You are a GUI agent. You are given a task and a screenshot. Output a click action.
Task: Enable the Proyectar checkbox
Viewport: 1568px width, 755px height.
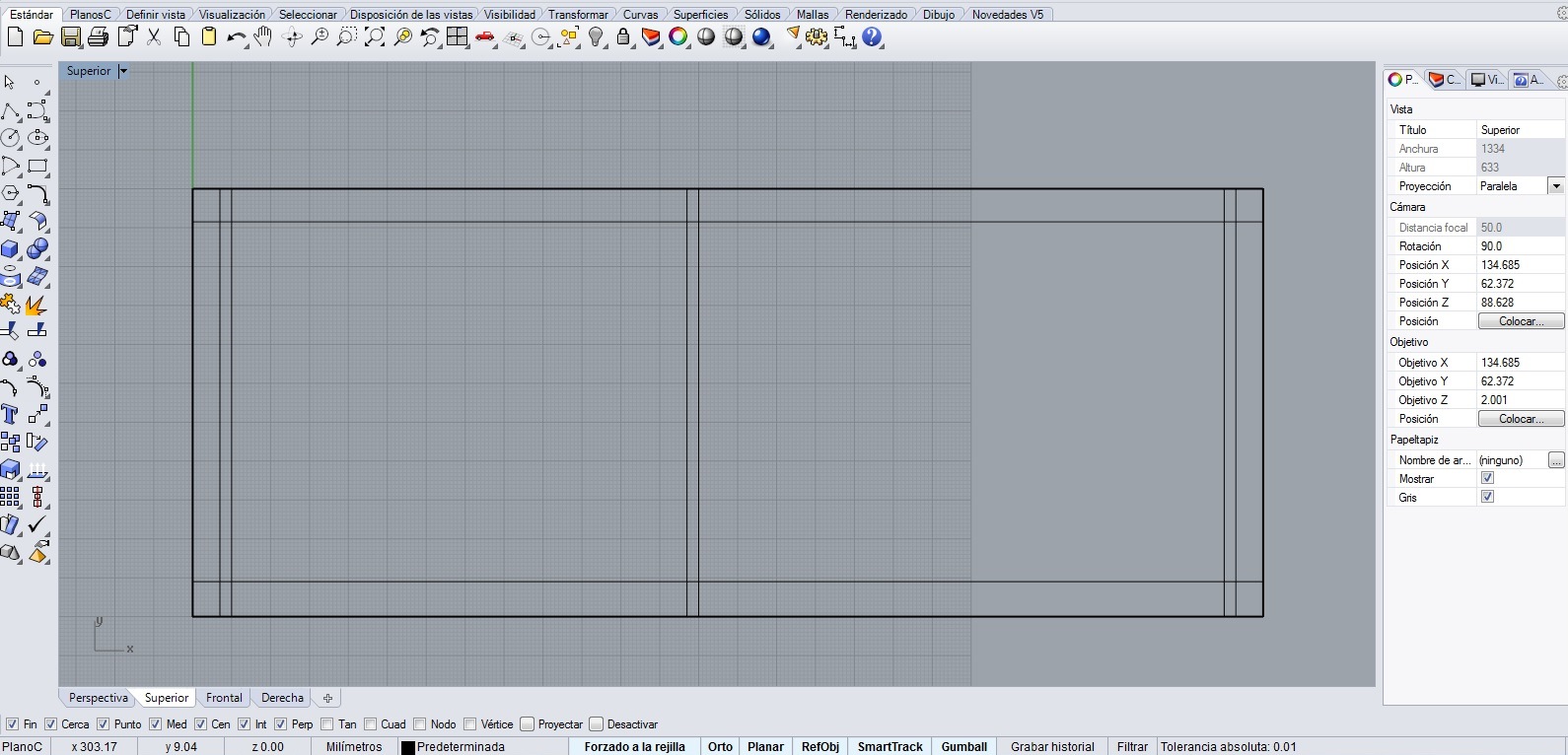(x=528, y=724)
